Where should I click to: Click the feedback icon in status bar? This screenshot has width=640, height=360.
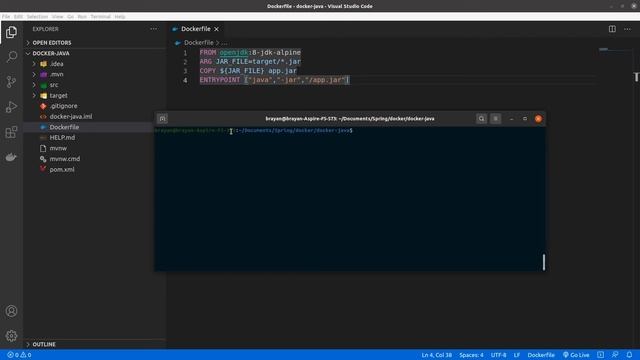615,355
